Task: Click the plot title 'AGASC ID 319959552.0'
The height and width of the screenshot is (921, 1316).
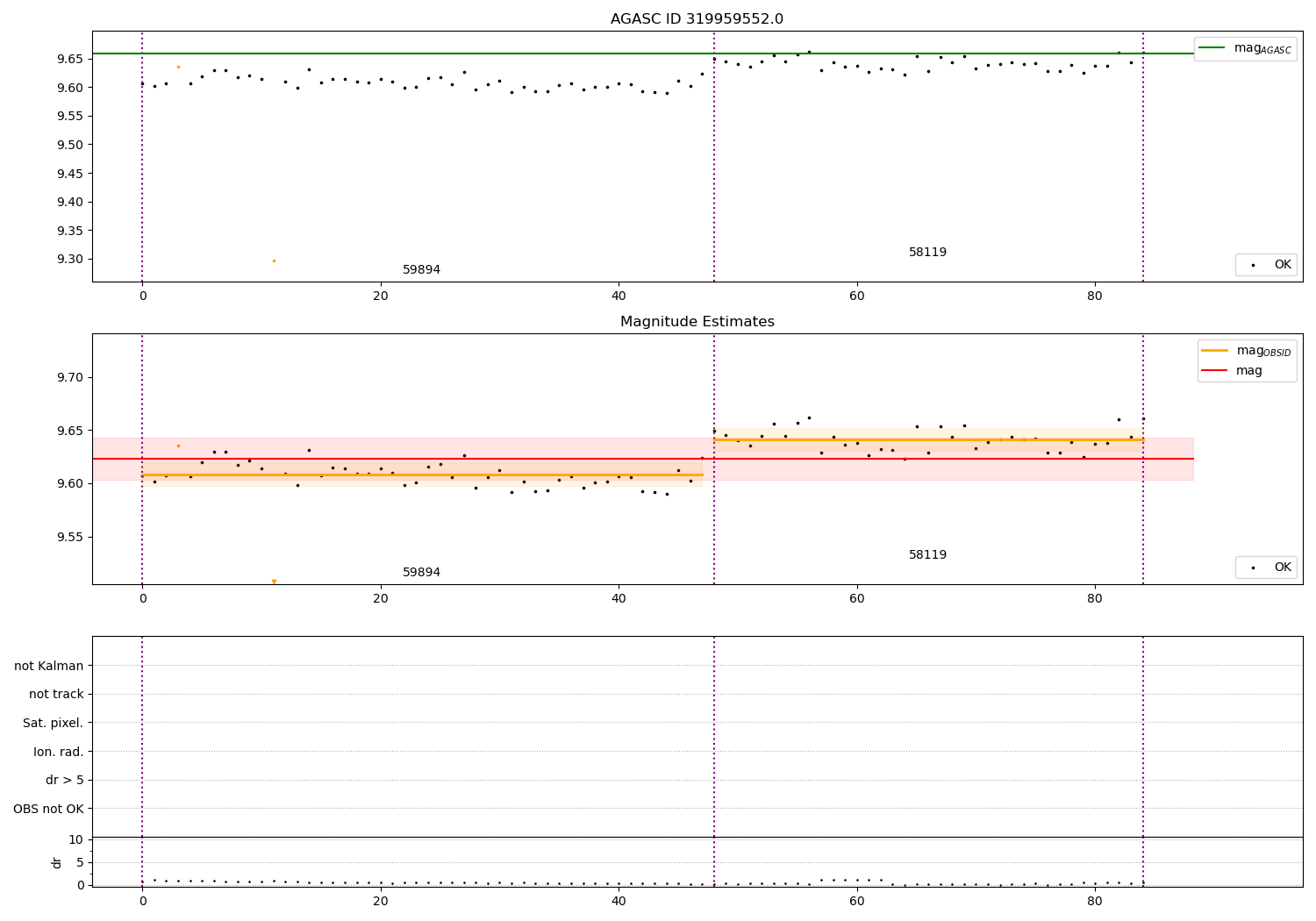Action: (697, 19)
